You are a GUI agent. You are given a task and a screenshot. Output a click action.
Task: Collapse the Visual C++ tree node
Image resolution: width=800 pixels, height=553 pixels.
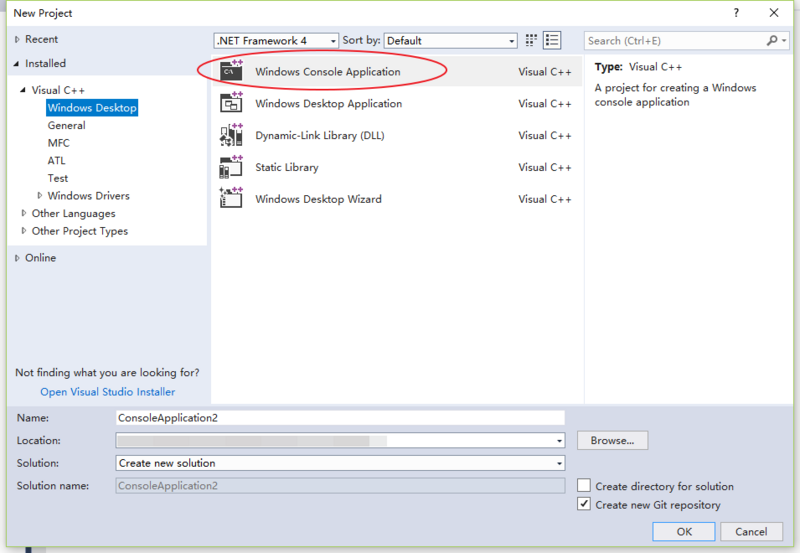(23, 90)
